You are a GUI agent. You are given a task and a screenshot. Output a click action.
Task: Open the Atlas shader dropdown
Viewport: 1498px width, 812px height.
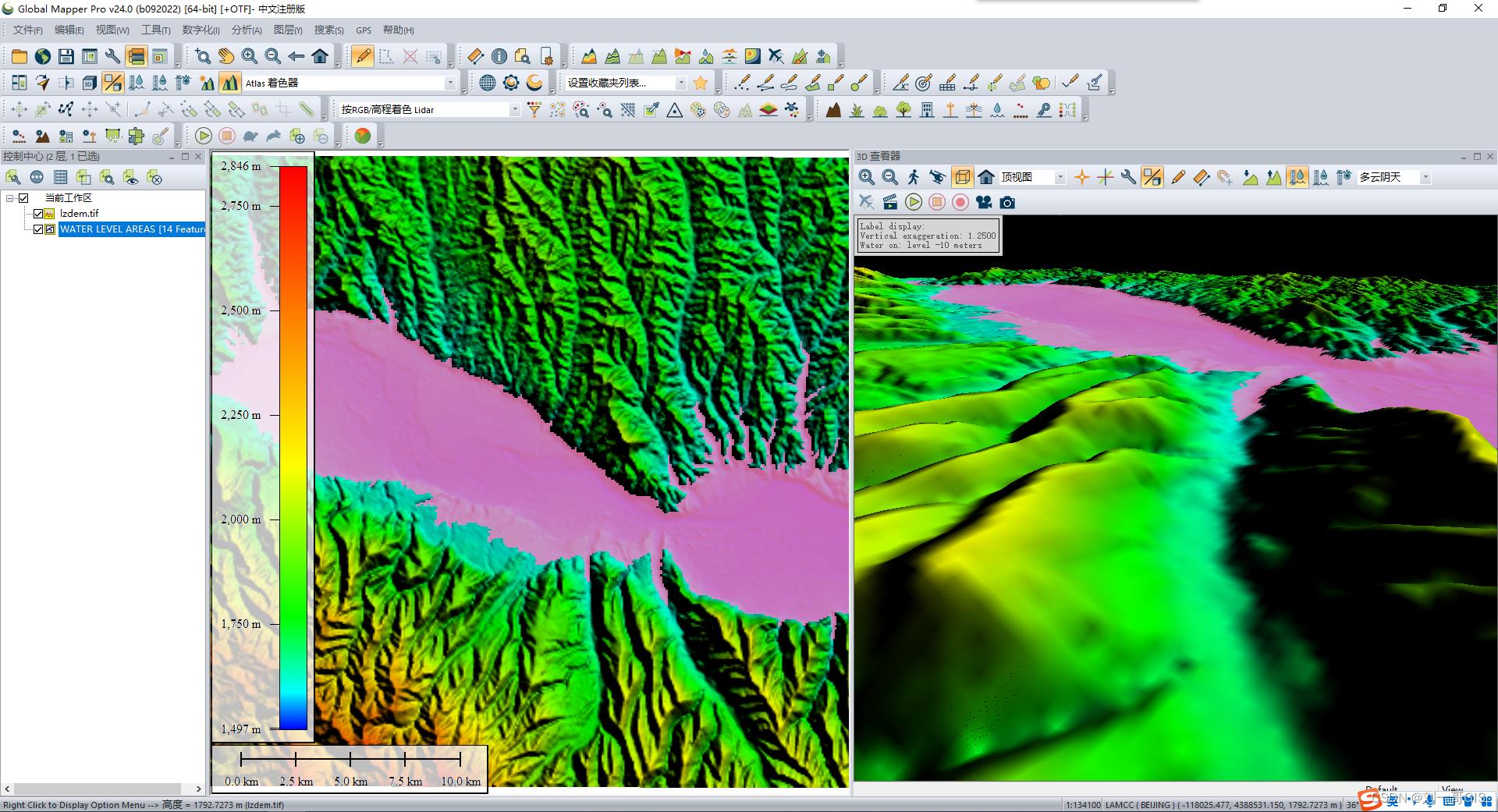(x=450, y=83)
